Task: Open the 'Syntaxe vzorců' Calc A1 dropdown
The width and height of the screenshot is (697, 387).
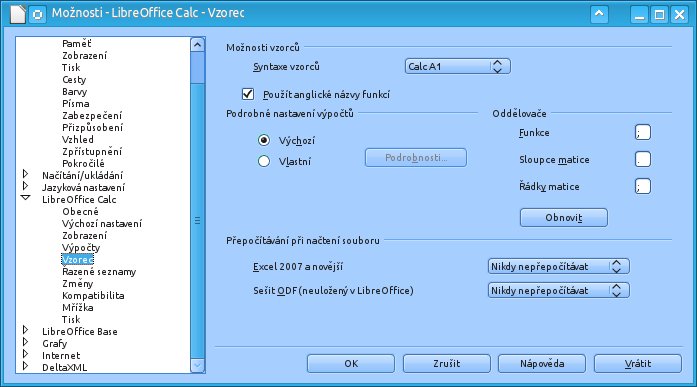Action: tap(457, 67)
